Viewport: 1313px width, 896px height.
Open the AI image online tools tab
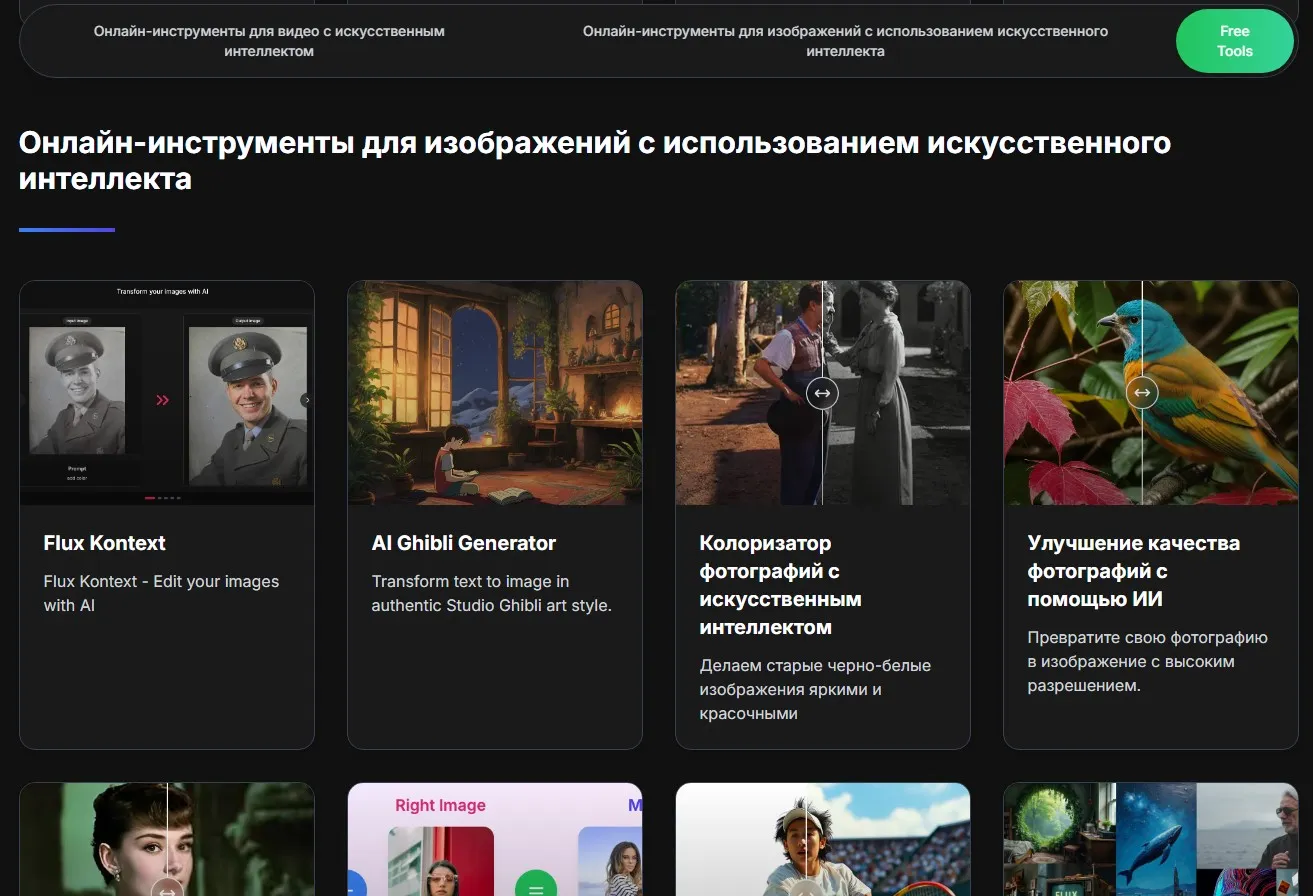tap(845, 41)
